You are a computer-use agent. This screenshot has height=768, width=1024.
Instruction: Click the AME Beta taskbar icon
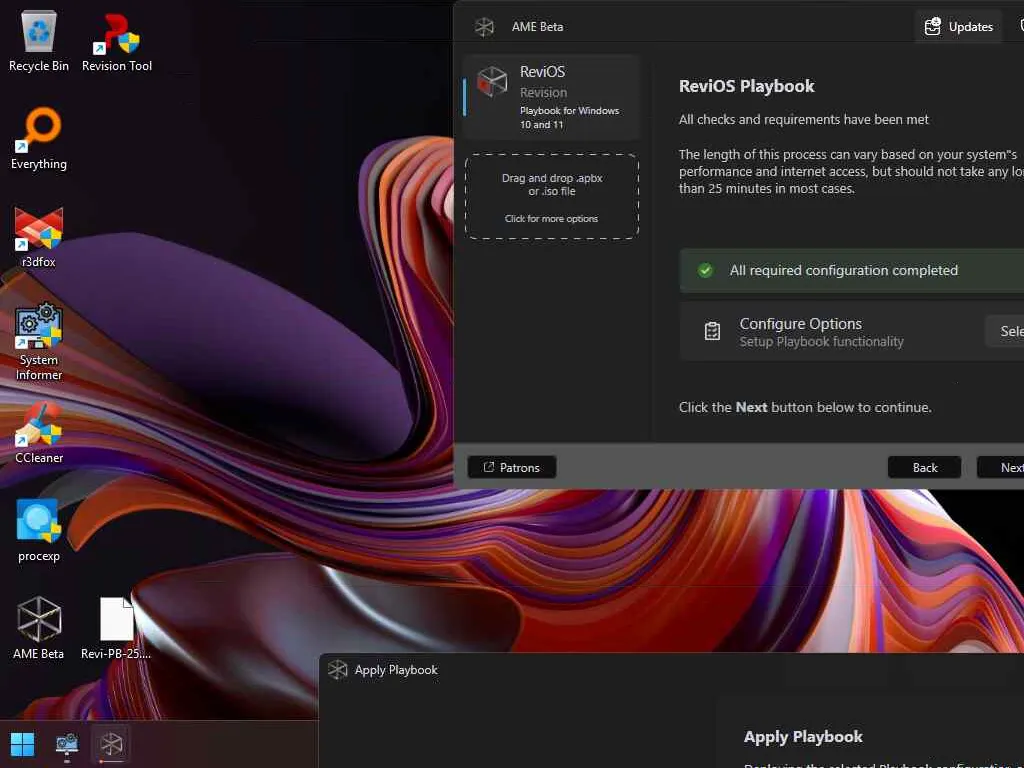click(111, 744)
